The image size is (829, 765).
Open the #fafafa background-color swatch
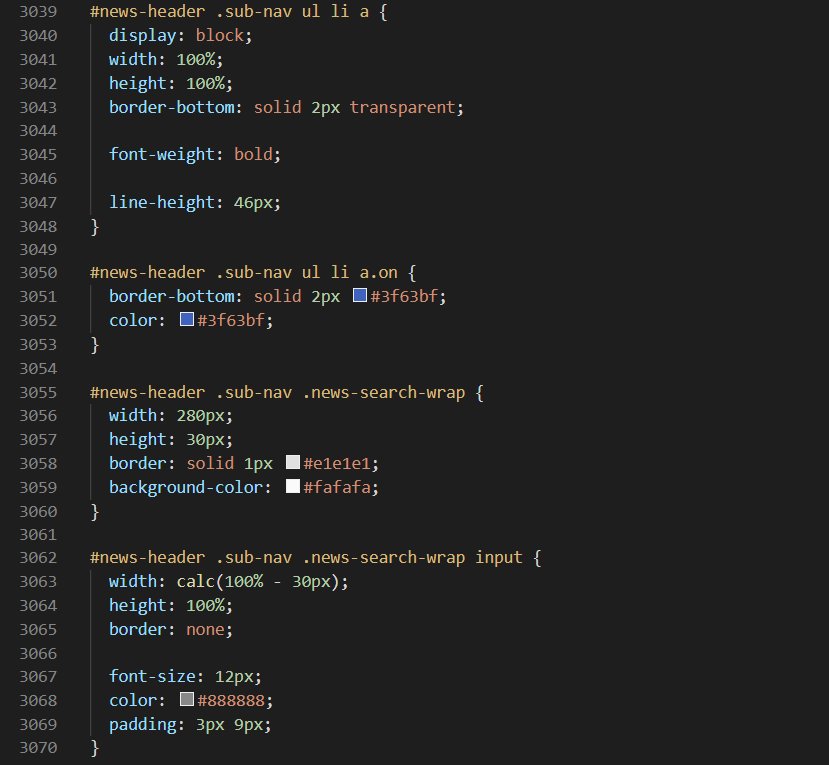click(293, 486)
